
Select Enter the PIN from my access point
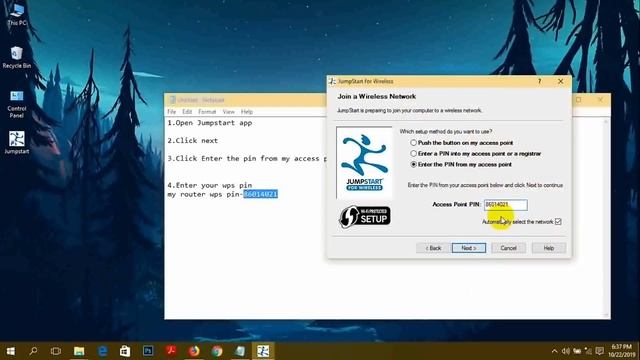coord(461,164)
